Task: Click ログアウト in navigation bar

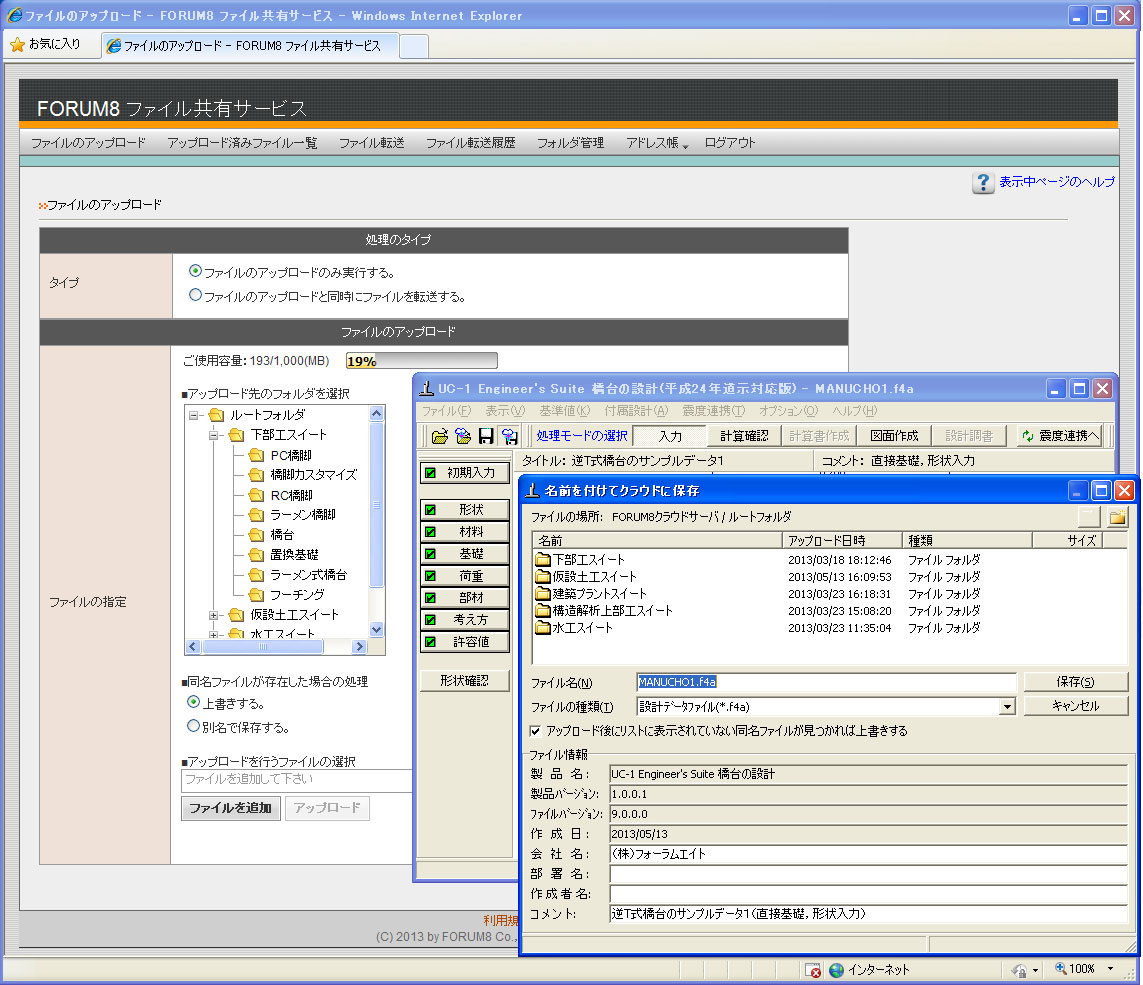Action: [x=730, y=143]
